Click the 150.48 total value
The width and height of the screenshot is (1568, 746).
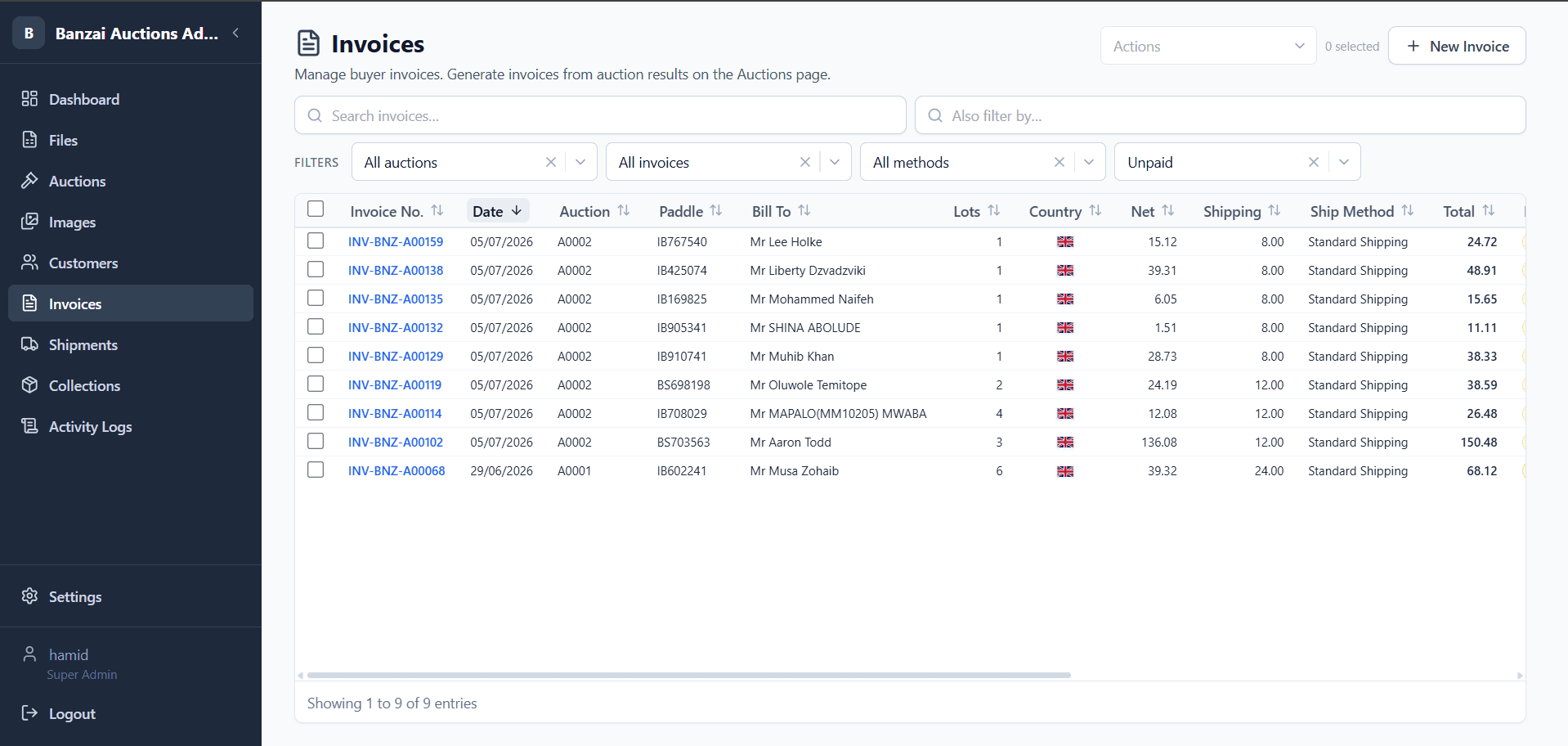click(1479, 443)
